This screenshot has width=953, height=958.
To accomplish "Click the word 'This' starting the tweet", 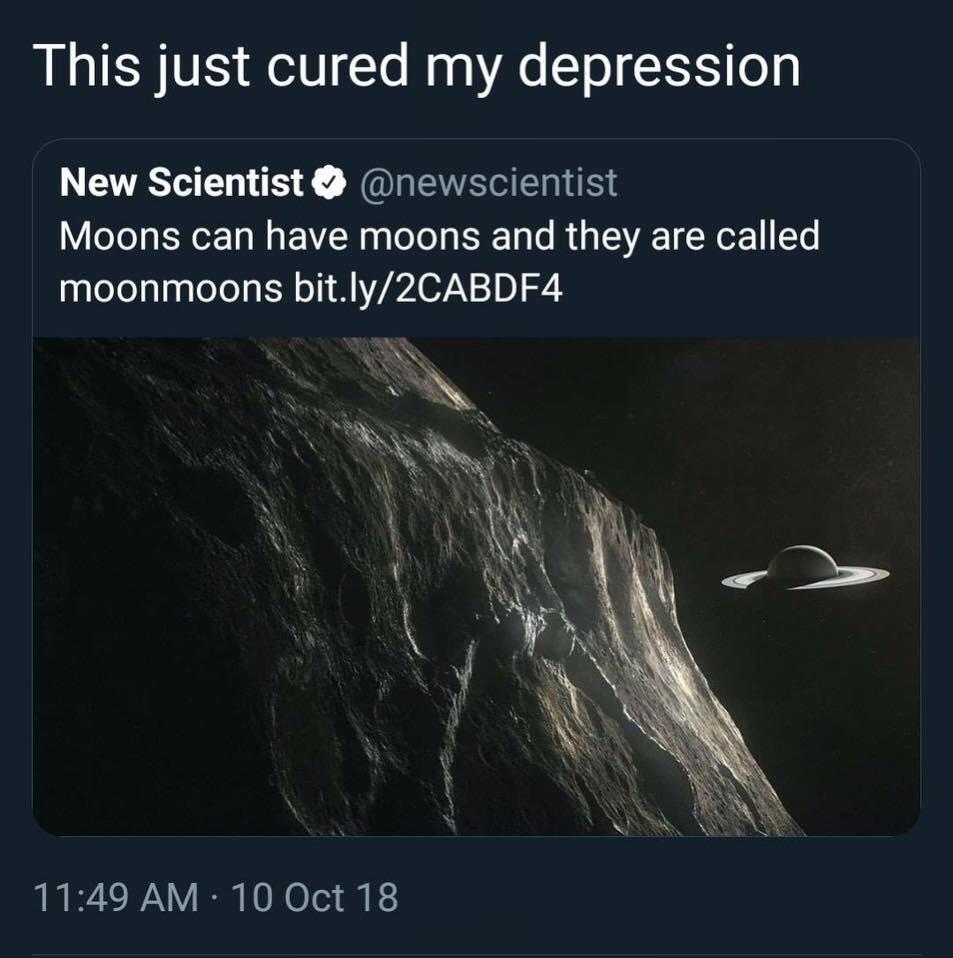I will 86,66.
